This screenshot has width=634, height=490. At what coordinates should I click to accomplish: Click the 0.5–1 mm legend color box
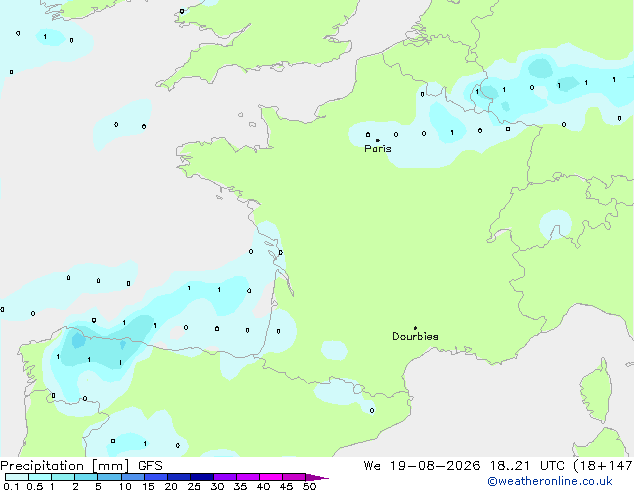40,477
